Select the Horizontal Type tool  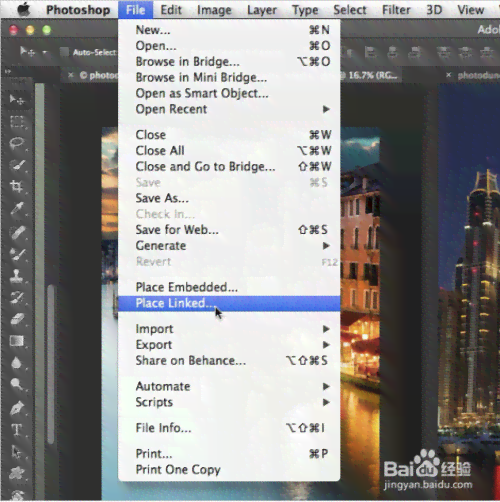point(17,430)
